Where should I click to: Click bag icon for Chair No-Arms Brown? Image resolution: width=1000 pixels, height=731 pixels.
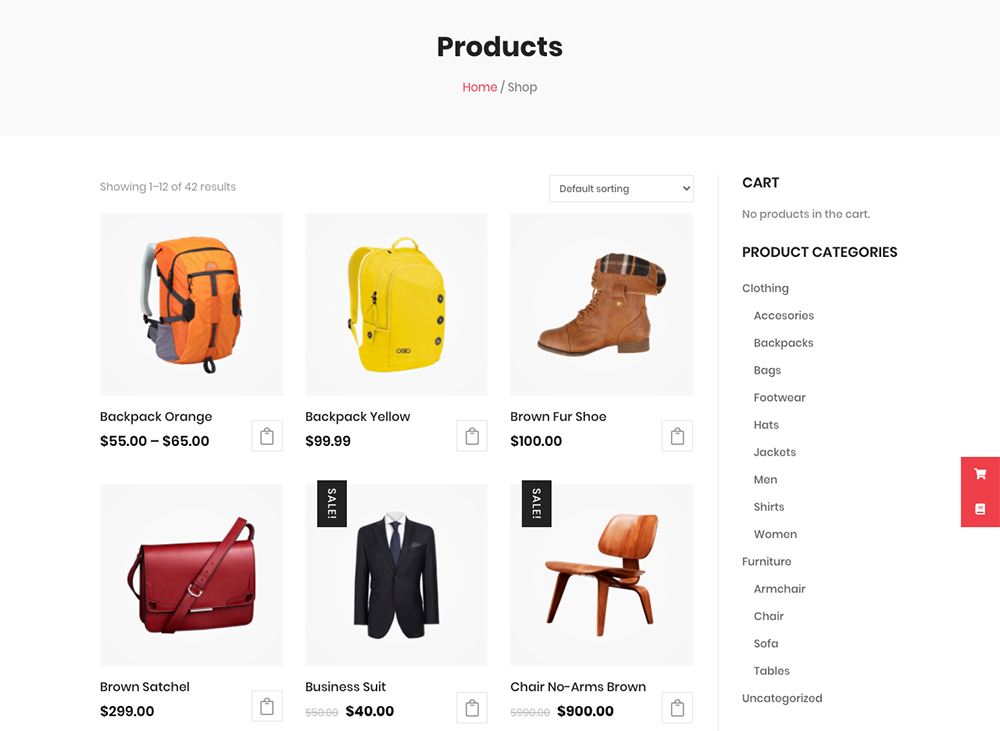point(677,707)
